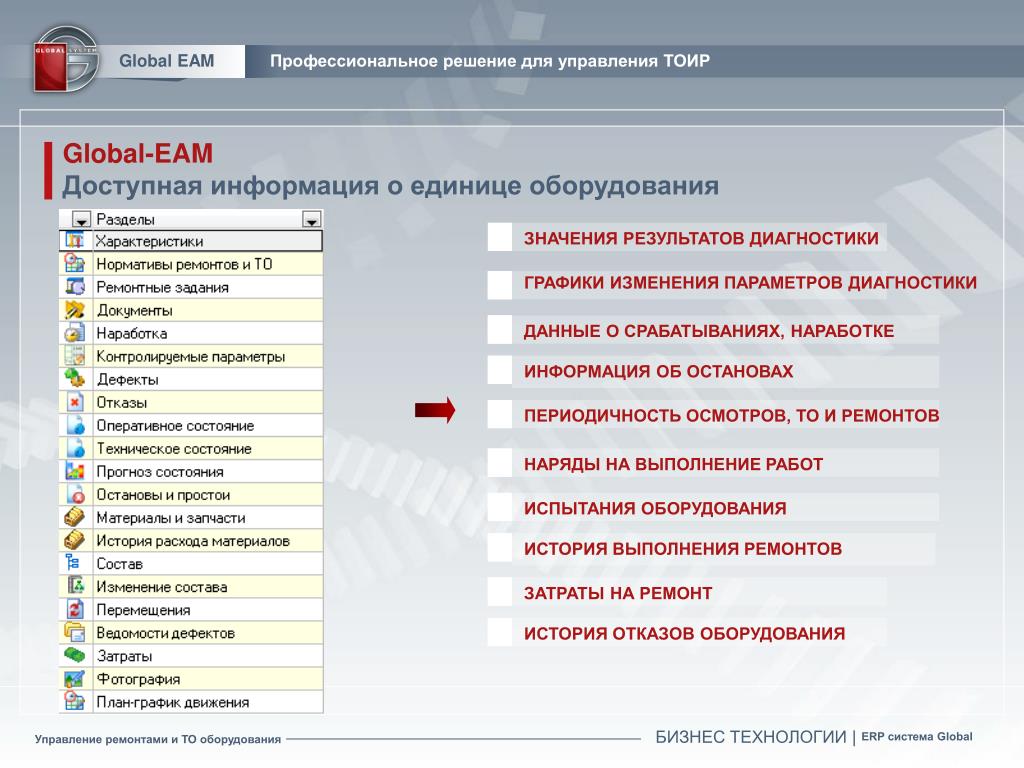1024x768 pixels.
Task: Select the Фотография section
Action: 191,679
